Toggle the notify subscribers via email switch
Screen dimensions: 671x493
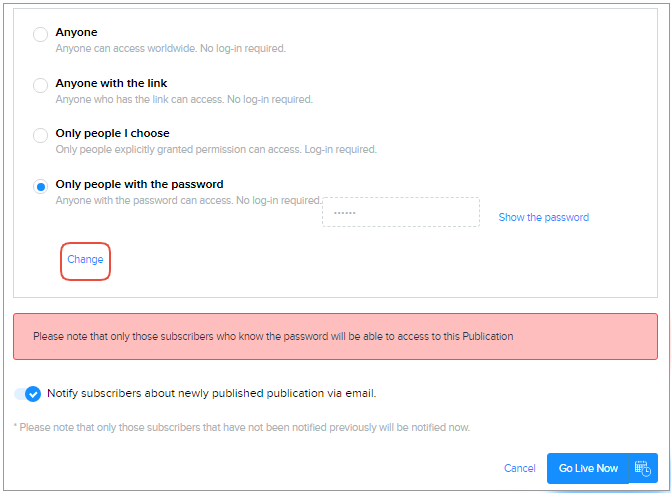tap(28, 394)
